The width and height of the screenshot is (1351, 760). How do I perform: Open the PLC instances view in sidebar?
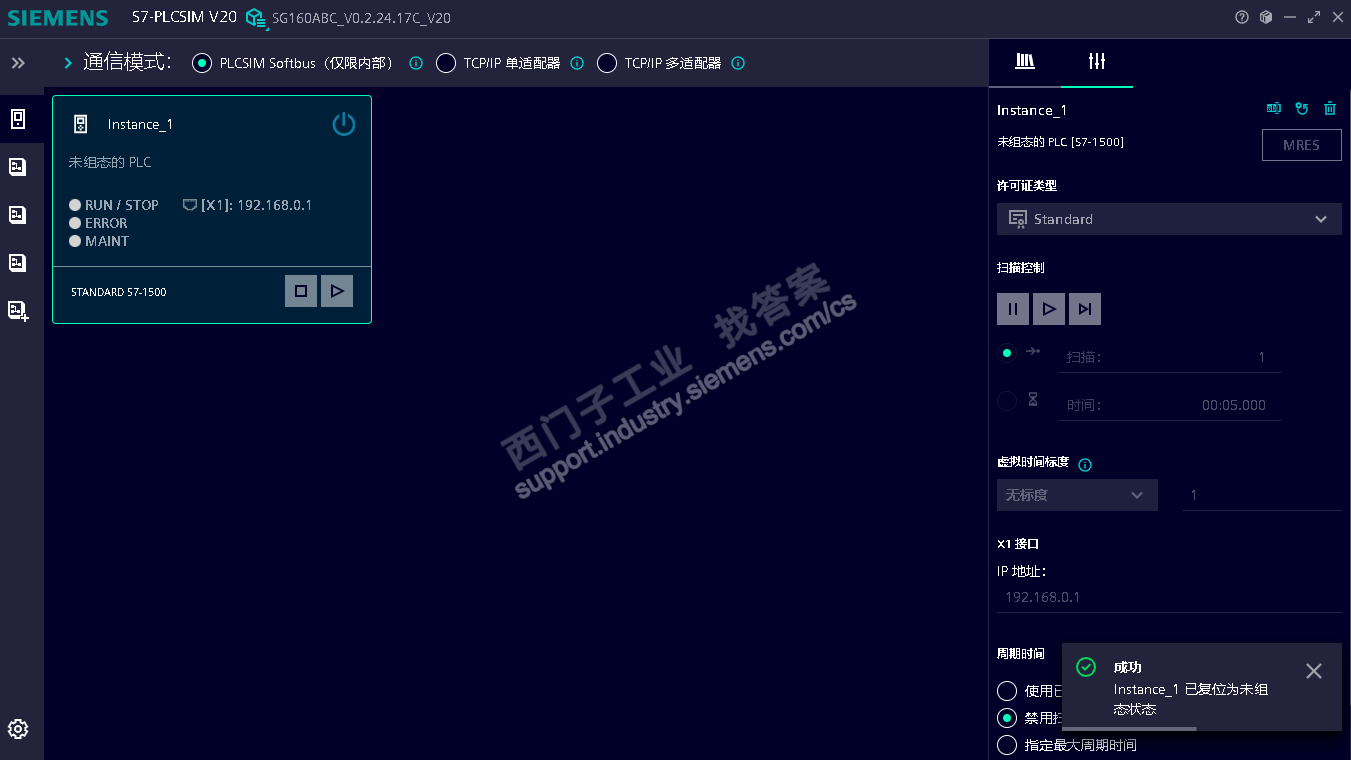(x=18, y=119)
